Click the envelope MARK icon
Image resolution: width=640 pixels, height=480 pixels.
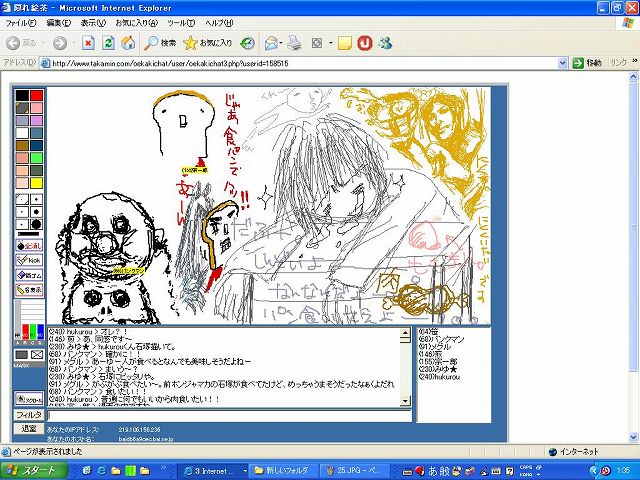[37, 355]
